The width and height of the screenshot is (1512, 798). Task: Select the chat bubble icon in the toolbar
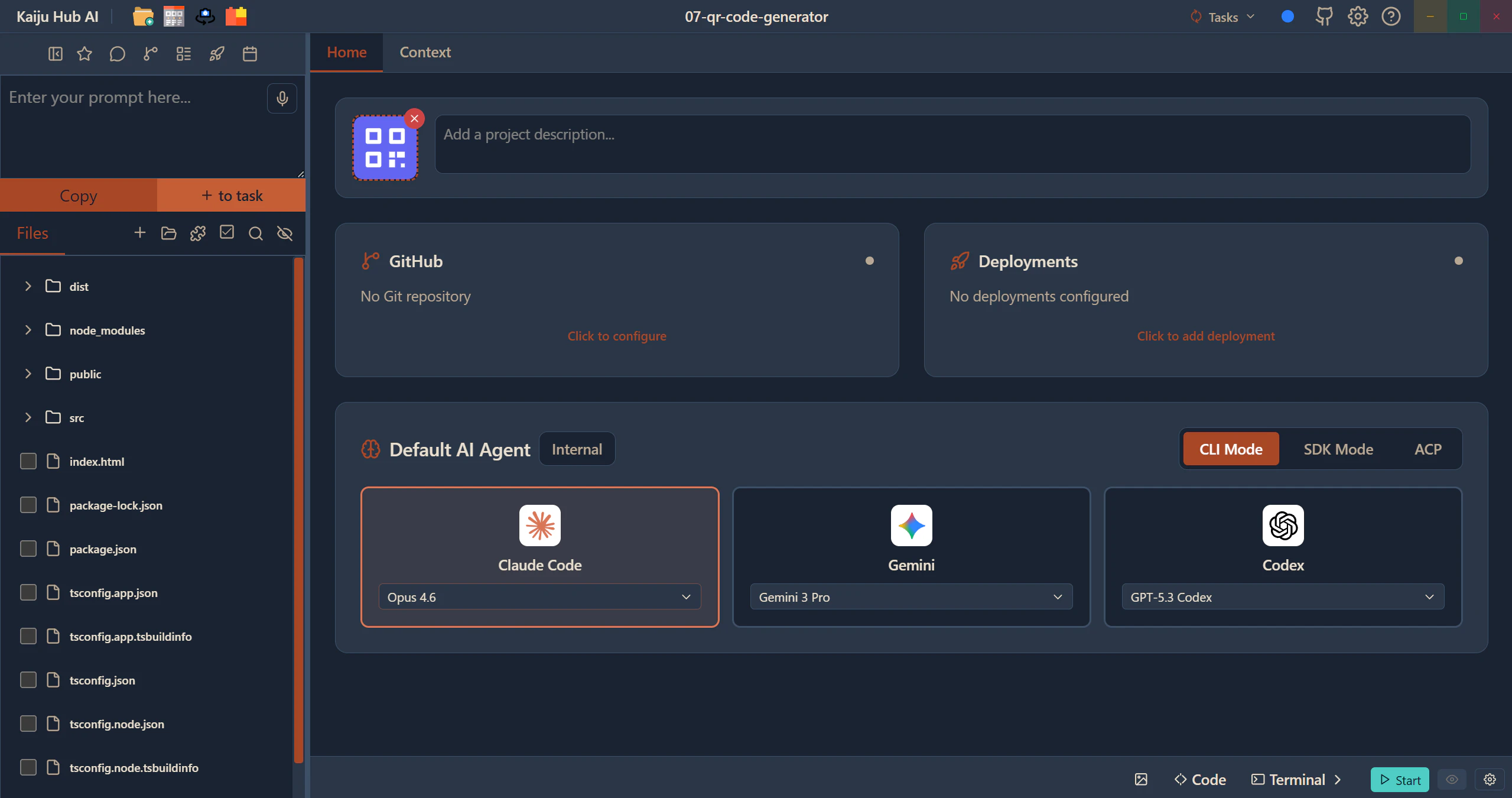(x=118, y=54)
